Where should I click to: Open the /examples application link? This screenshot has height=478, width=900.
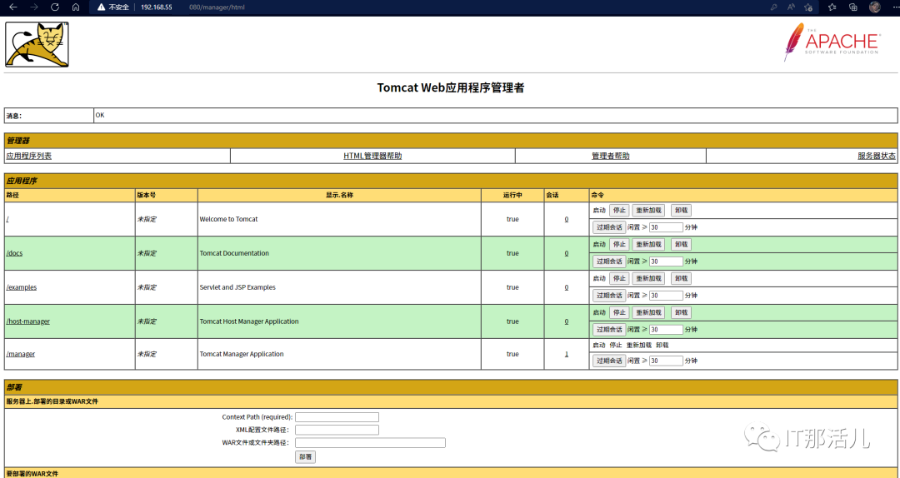pos(21,287)
